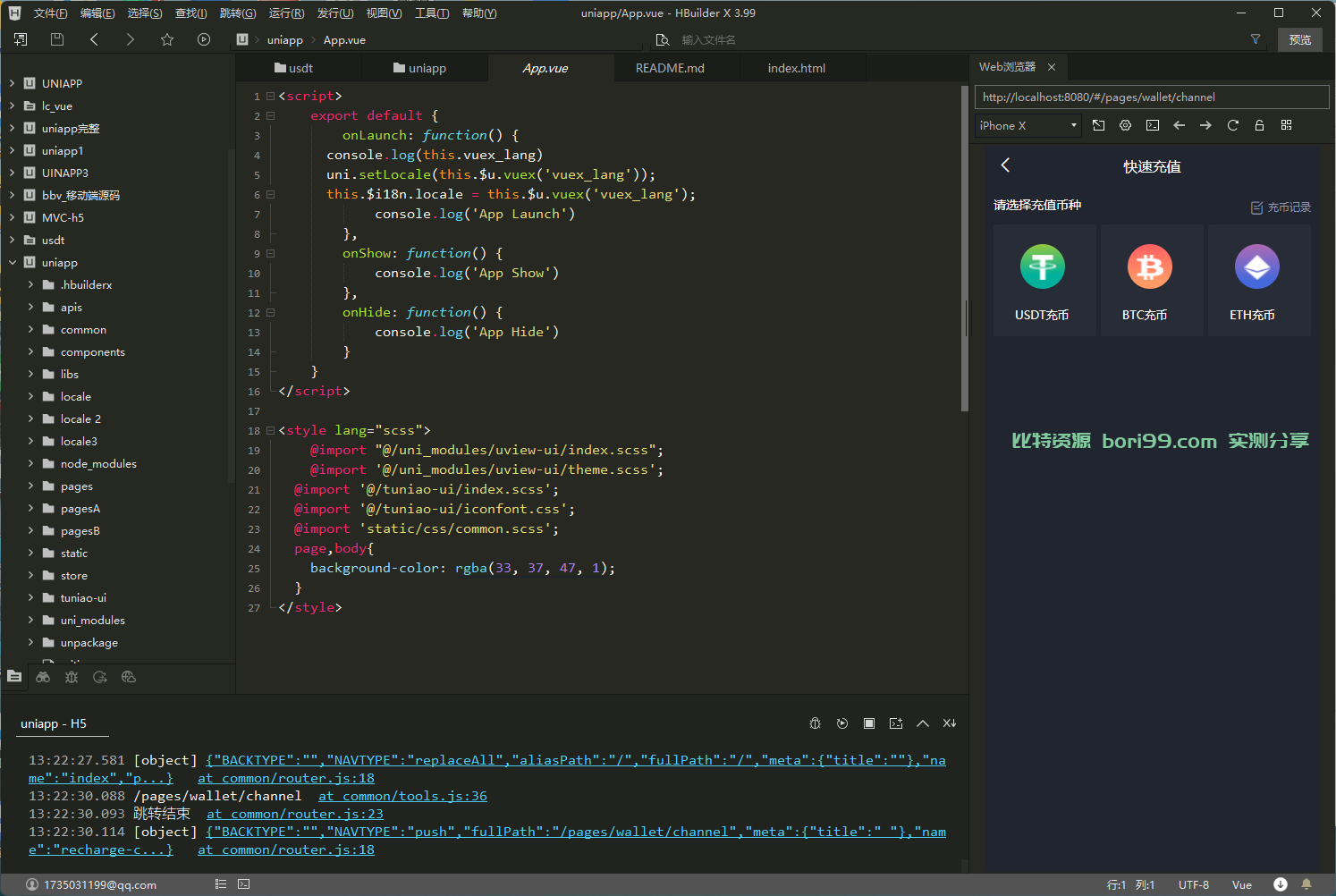Open the iPhone X device dropdown
1336x896 pixels.
tap(1028, 126)
